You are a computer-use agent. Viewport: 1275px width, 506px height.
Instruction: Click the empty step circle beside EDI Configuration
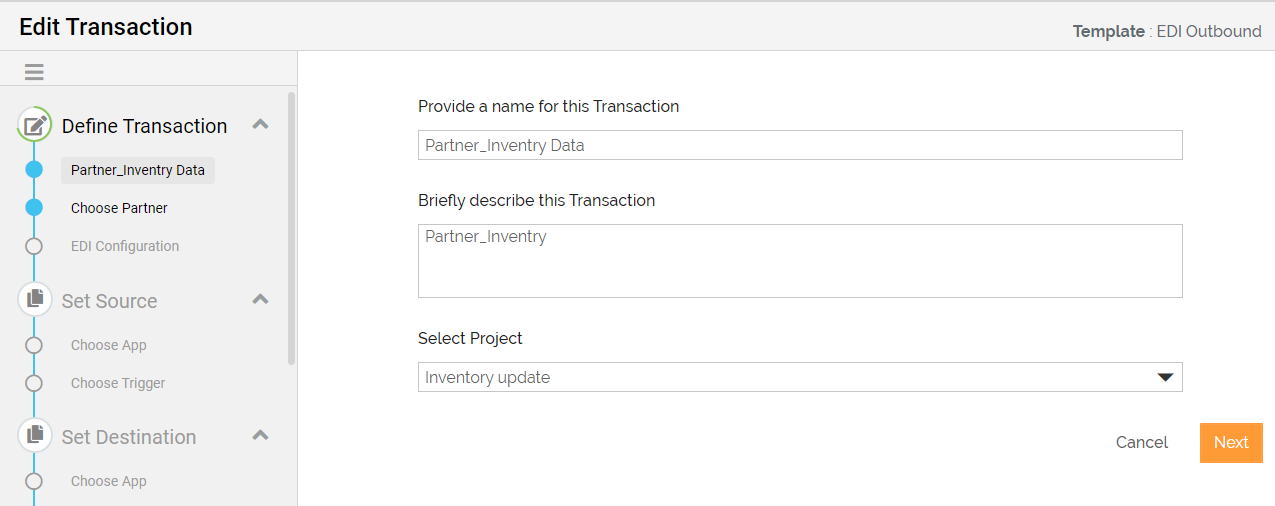click(x=34, y=246)
